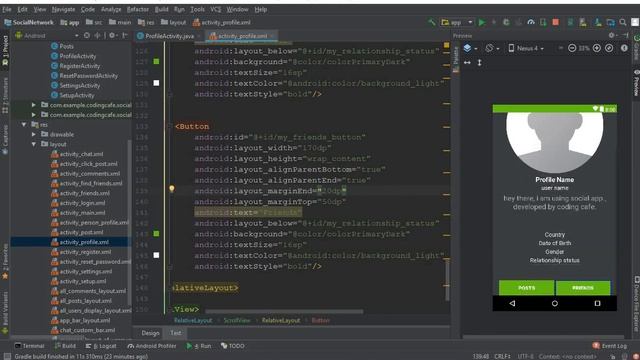This screenshot has width=640, height=360.
Task: Click the POSTS button in the preview
Action: click(x=527, y=288)
